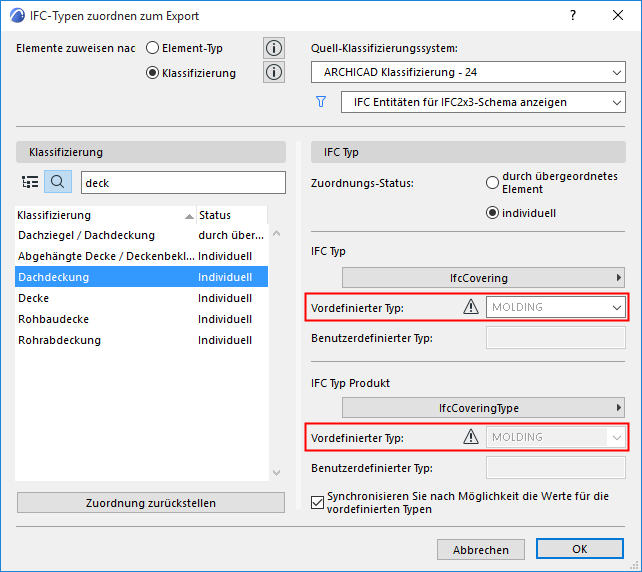
Task: Select the Element-Typ radio button
Action: coord(153,47)
